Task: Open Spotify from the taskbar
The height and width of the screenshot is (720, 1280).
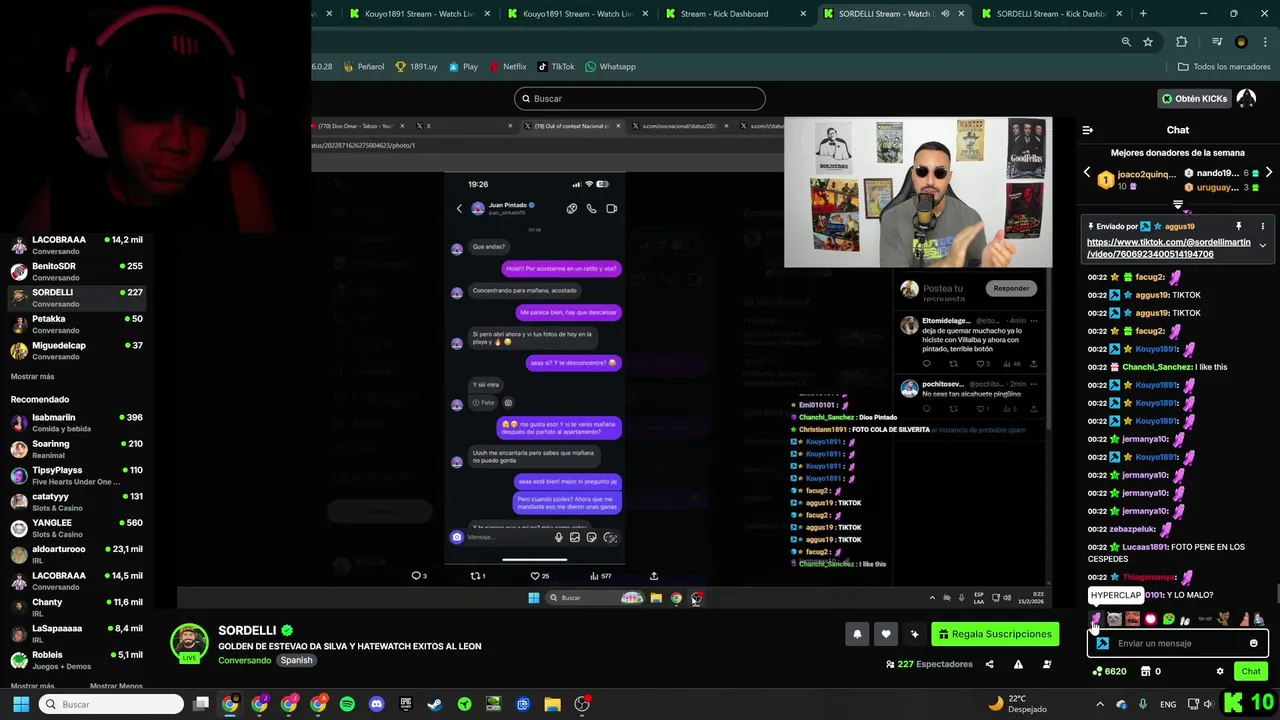Action: [x=347, y=704]
